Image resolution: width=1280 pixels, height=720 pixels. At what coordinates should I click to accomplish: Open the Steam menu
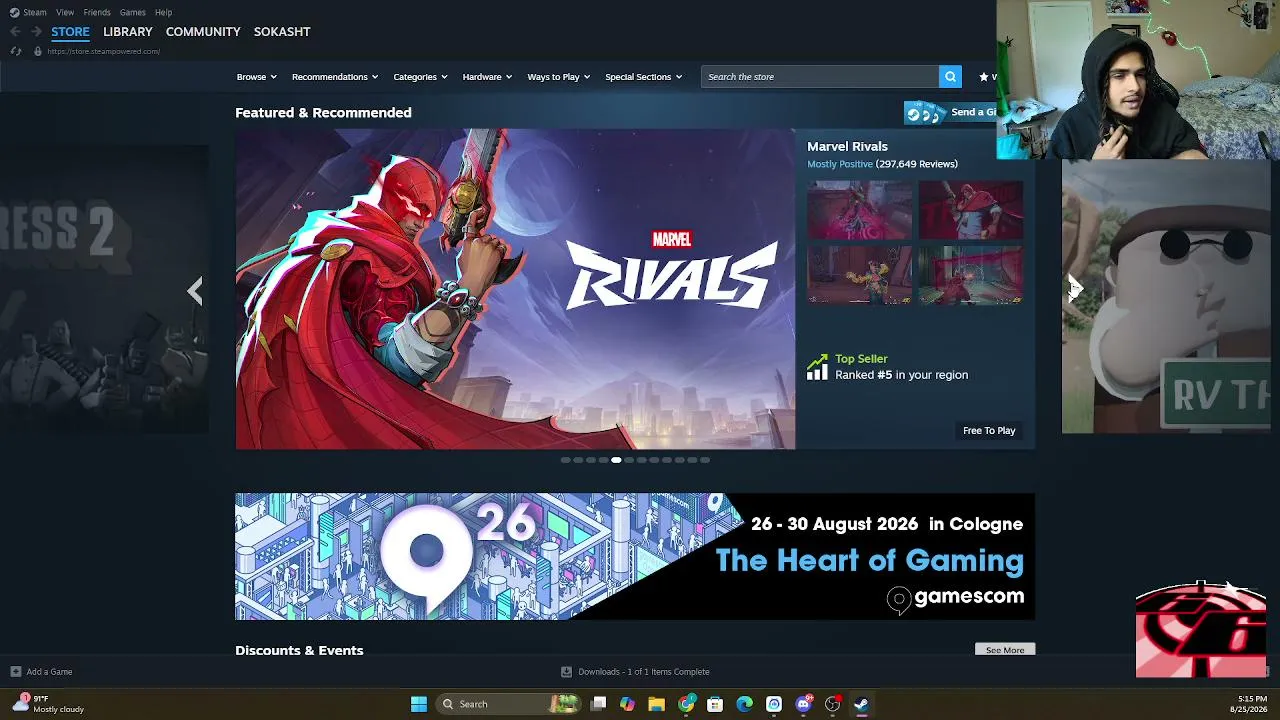point(35,12)
